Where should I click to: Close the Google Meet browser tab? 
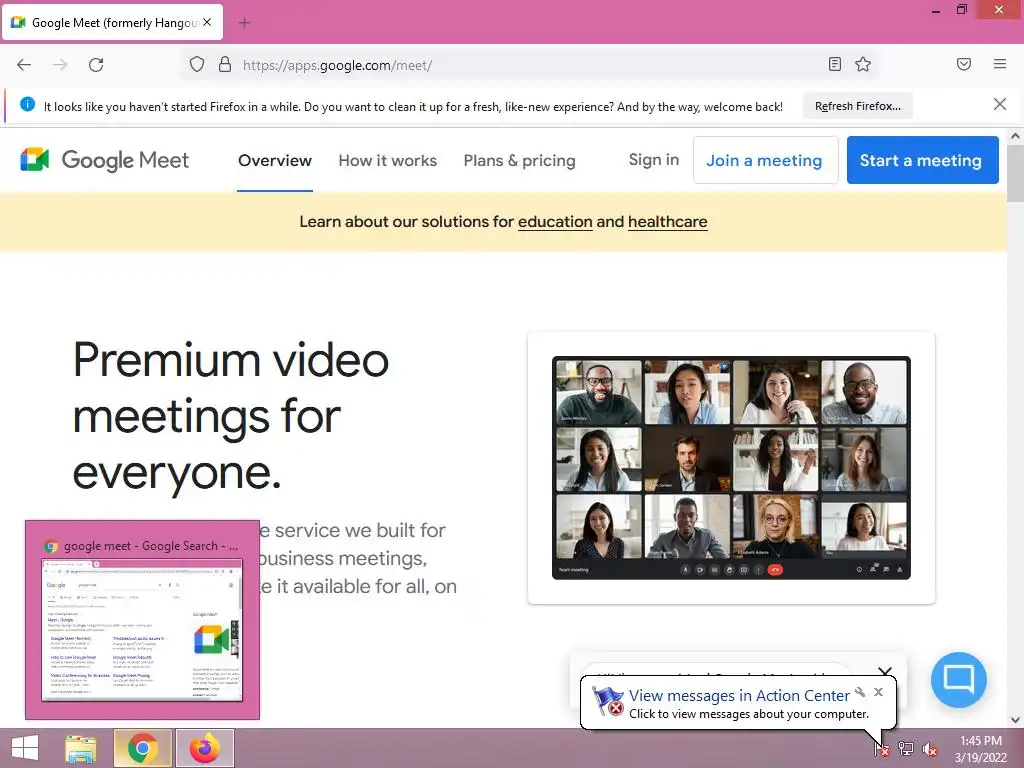pyautogui.click(x=207, y=22)
